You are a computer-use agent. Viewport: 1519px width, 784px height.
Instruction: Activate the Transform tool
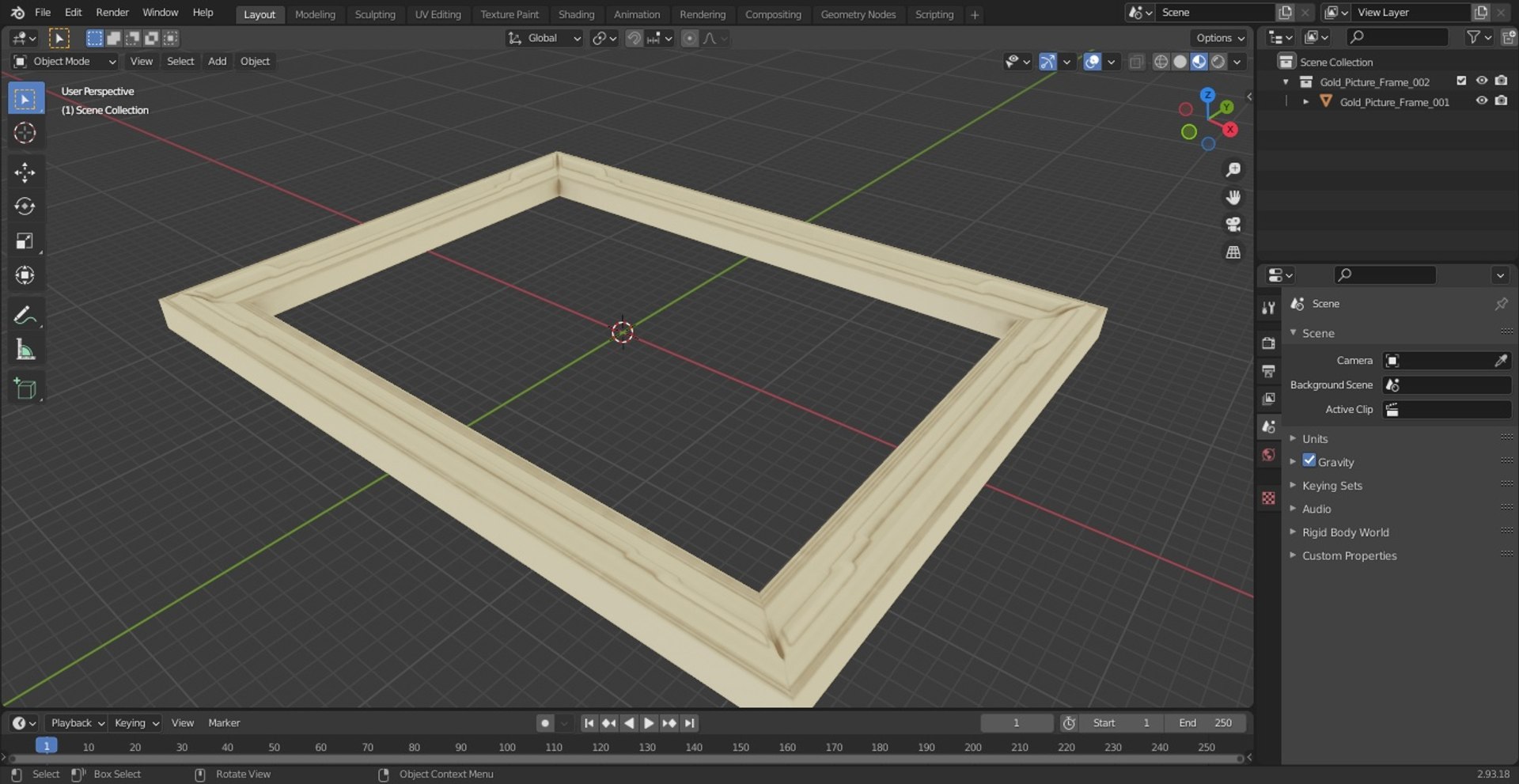[x=25, y=275]
